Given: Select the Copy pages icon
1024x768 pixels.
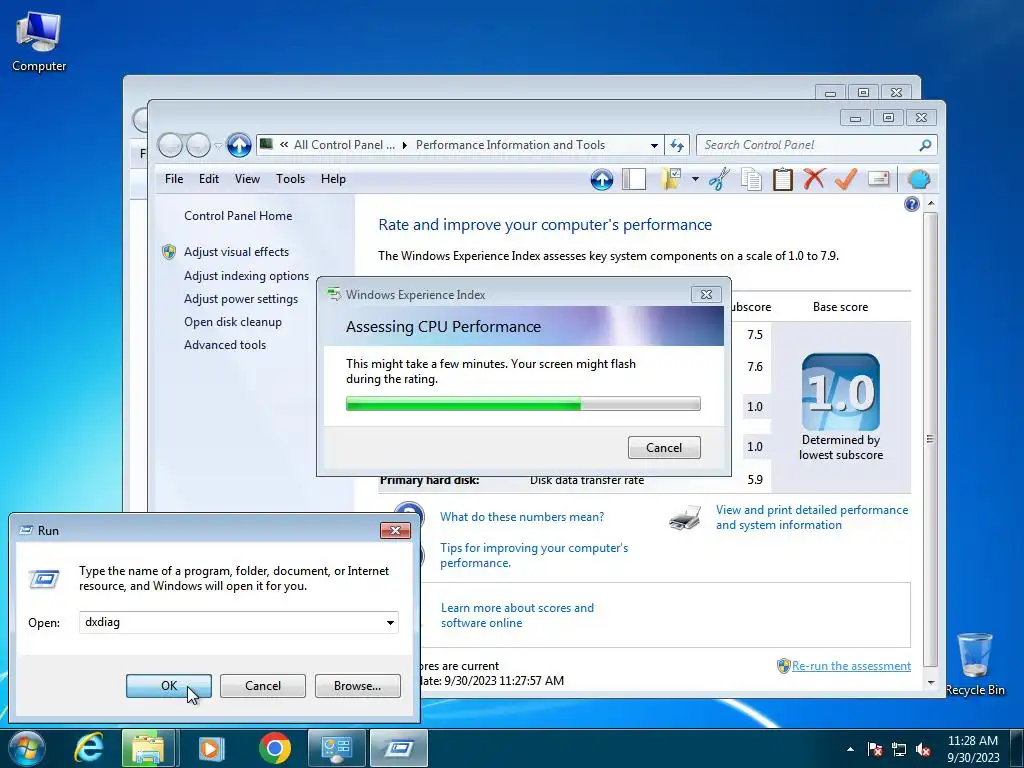Looking at the screenshot, I should 751,179.
